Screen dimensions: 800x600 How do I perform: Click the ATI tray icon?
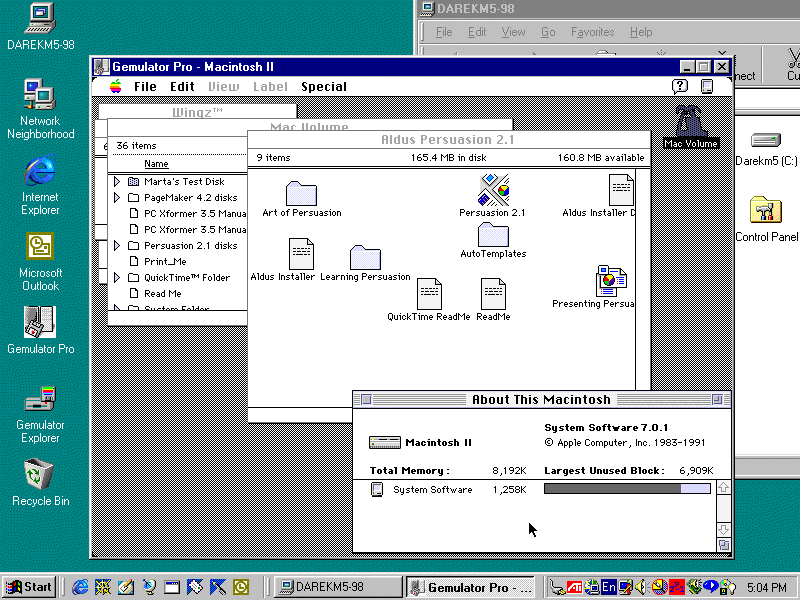tap(574, 587)
